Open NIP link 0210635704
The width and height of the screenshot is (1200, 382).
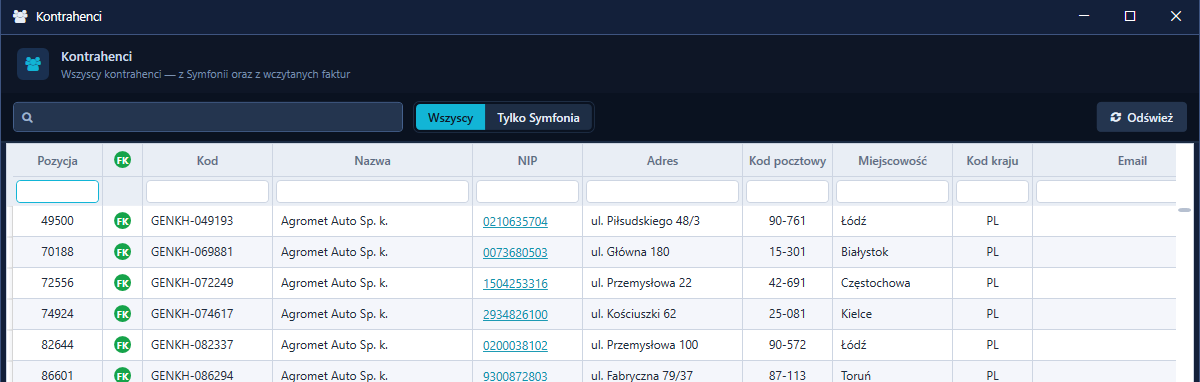[515, 221]
